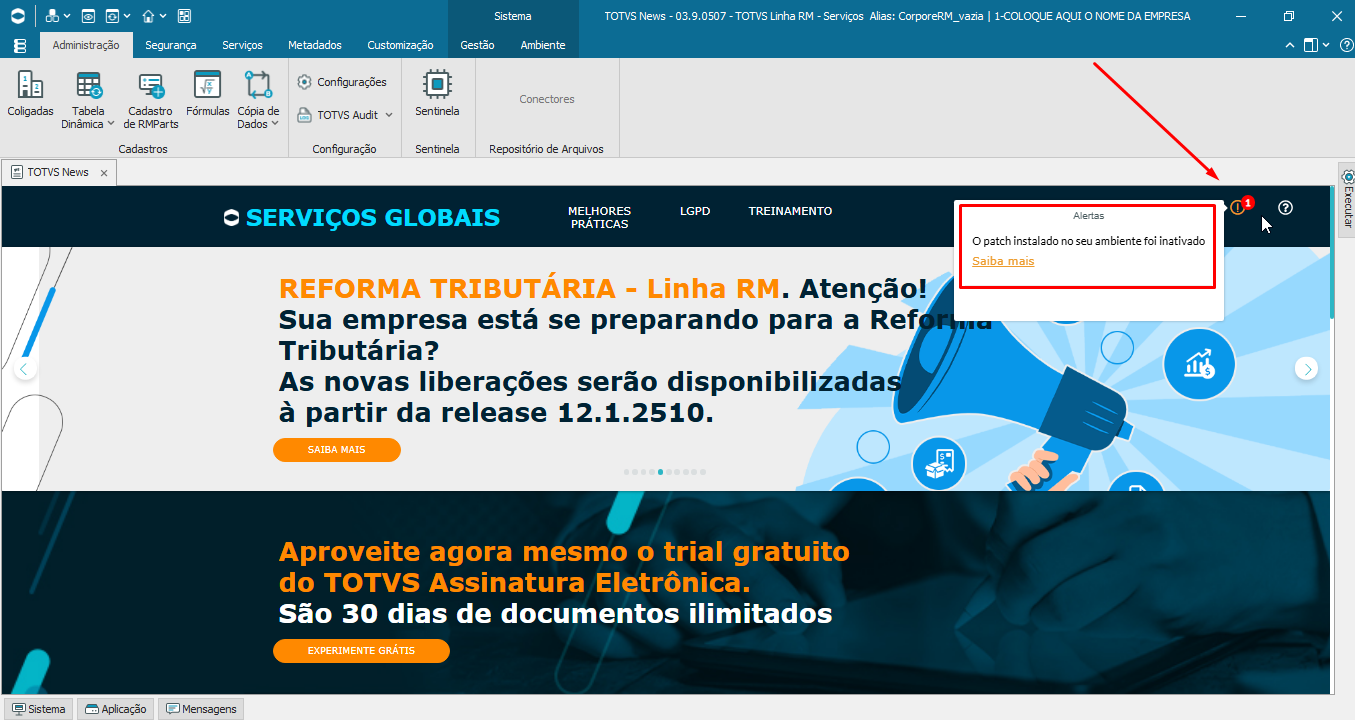This screenshot has width=1355, height=720.
Task: Open Cadastro de RMParts
Action: tap(151, 100)
